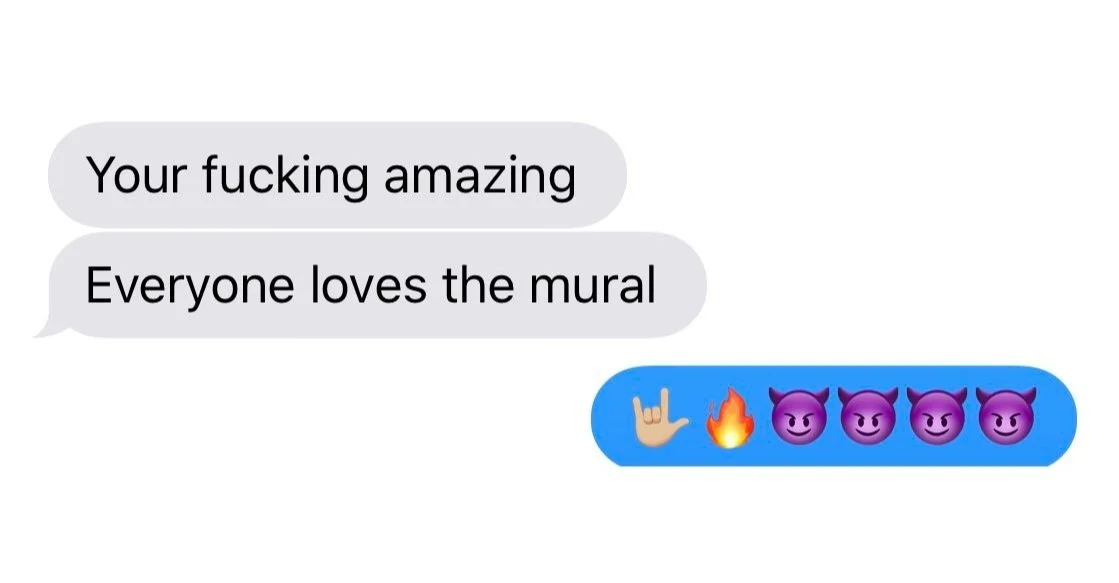Image resolution: width=1119 pixels, height=583 pixels.
Task: Click the second purple devil emoji
Action: 868,416
